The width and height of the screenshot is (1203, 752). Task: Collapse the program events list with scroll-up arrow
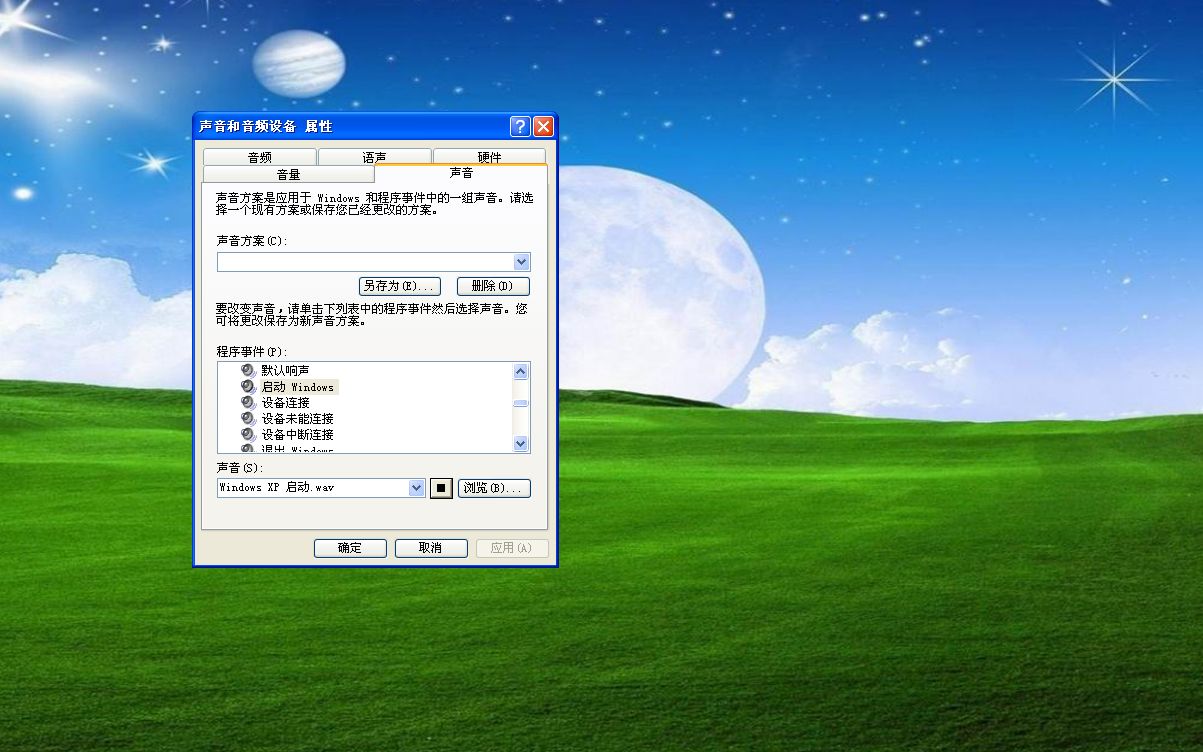[x=521, y=370]
